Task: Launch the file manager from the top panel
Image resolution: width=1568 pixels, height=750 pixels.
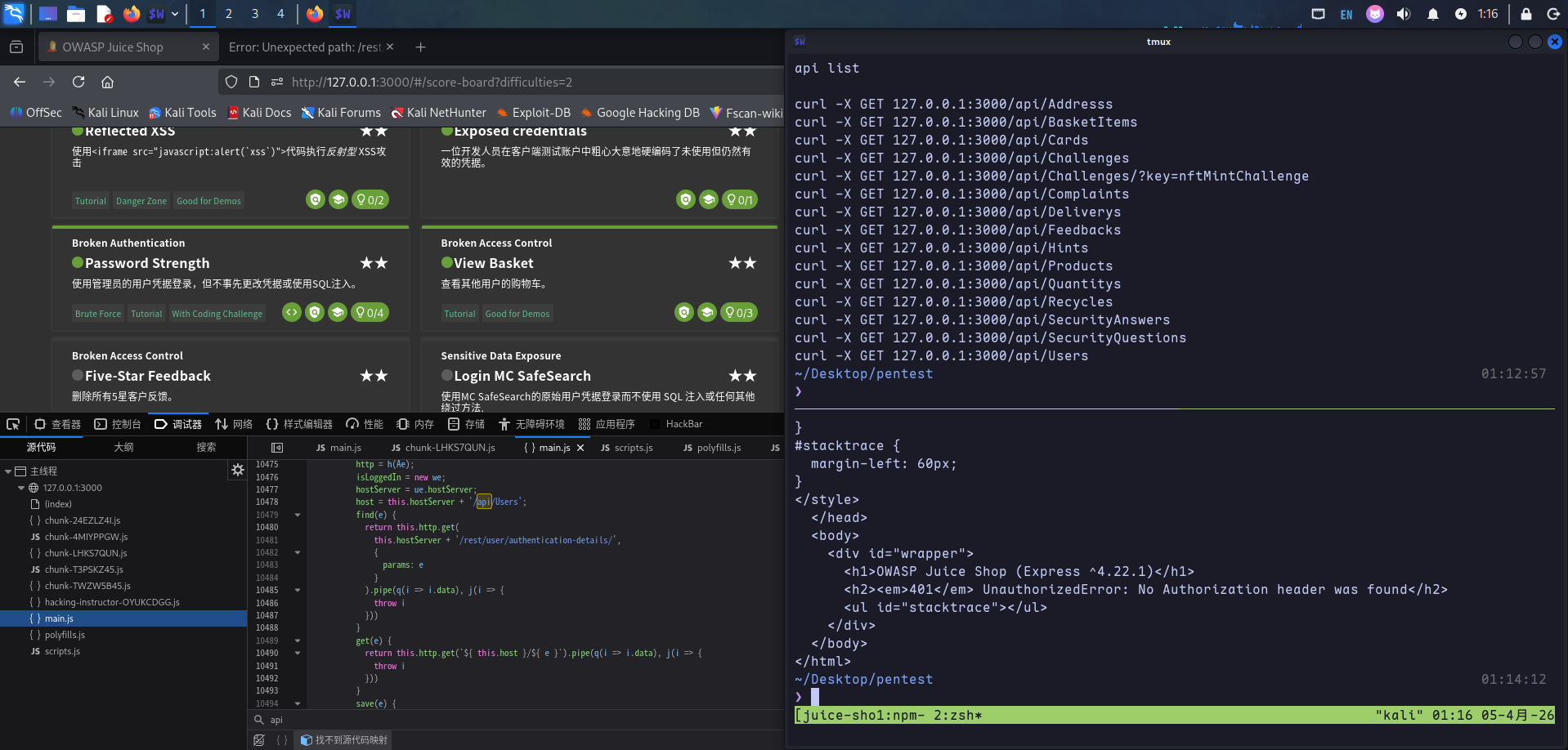Action: click(x=76, y=14)
